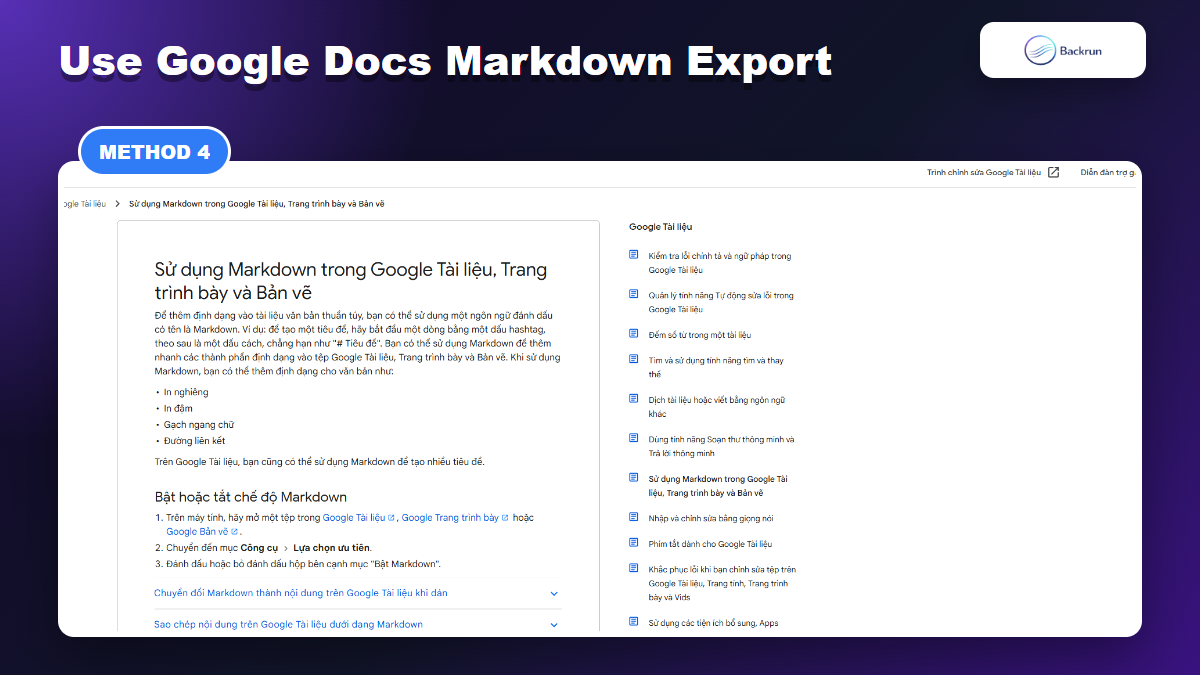Click the breadcrumb text 'Sử dụng Markdown trong Google Tài liệu, Trang trình bày và Bản vẽ'
The image size is (1200, 675).
(257, 203)
